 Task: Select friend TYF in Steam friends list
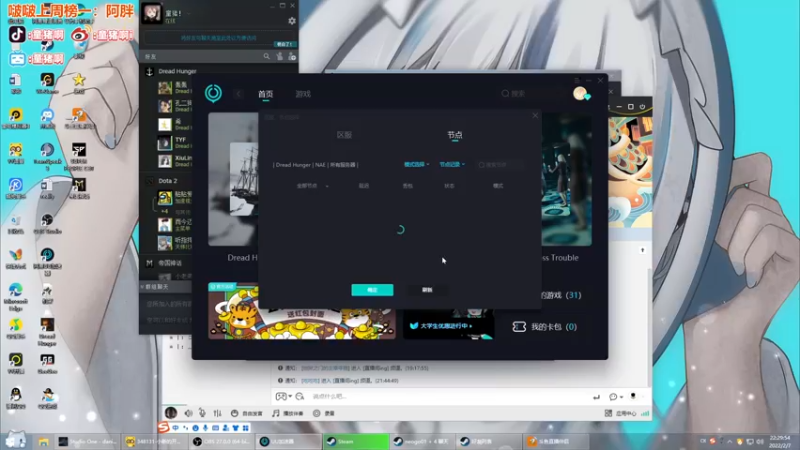[x=174, y=143]
